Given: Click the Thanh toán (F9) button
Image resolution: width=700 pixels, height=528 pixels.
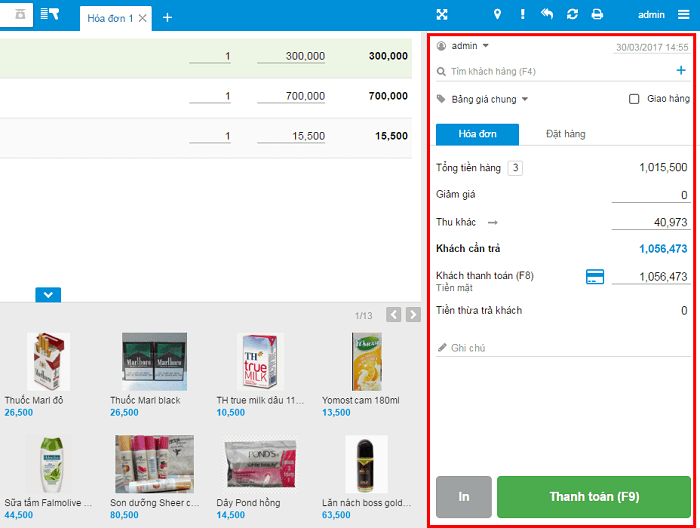Looking at the screenshot, I should (593, 496).
